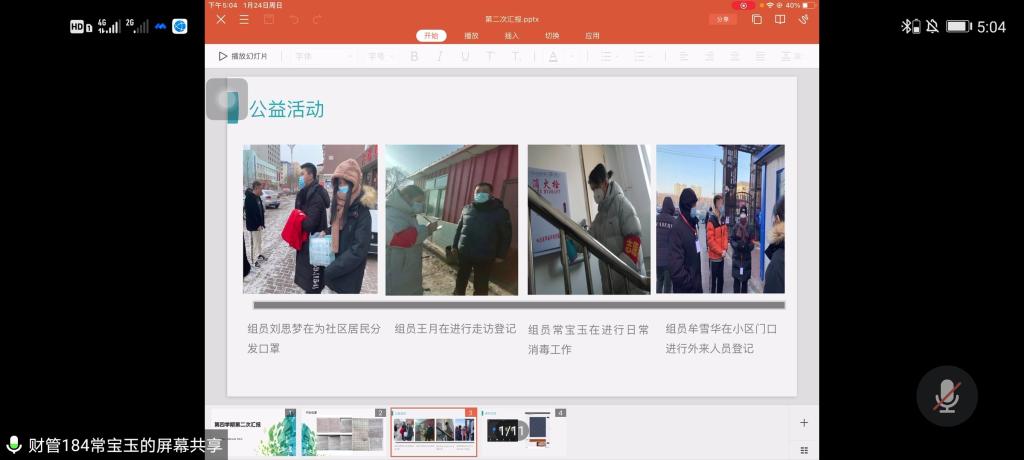
Task: Open the bullet list dropdown
Action: (610, 57)
